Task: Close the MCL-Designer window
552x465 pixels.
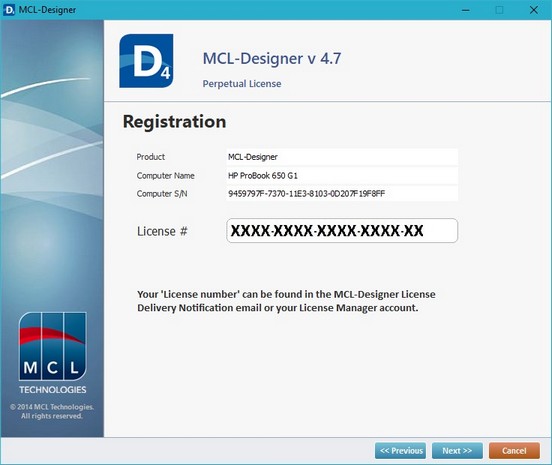Action: tap(534, 10)
